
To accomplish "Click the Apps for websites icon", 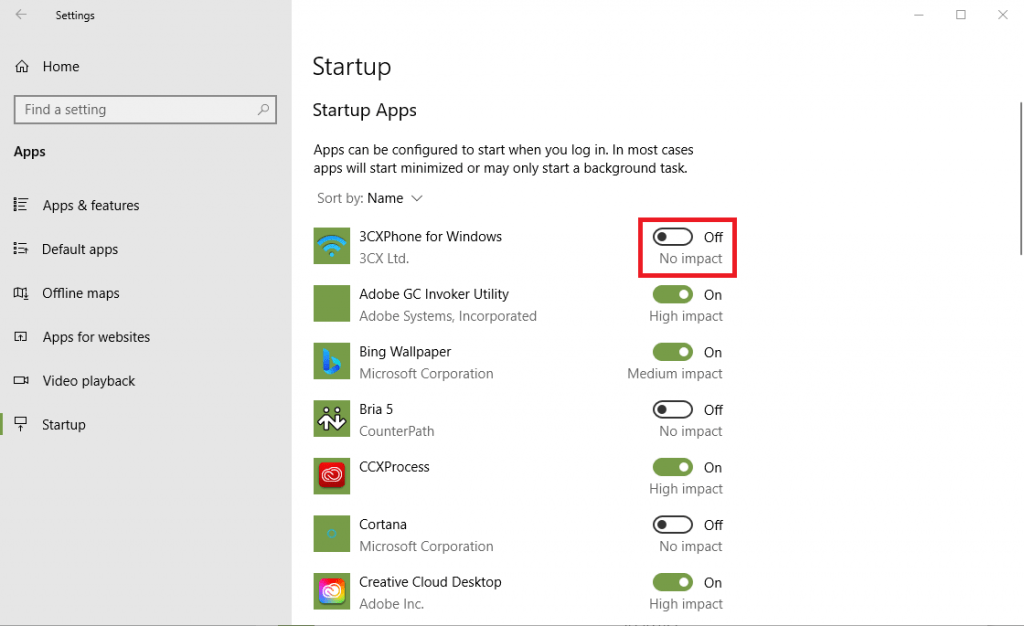I will click(21, 337).
